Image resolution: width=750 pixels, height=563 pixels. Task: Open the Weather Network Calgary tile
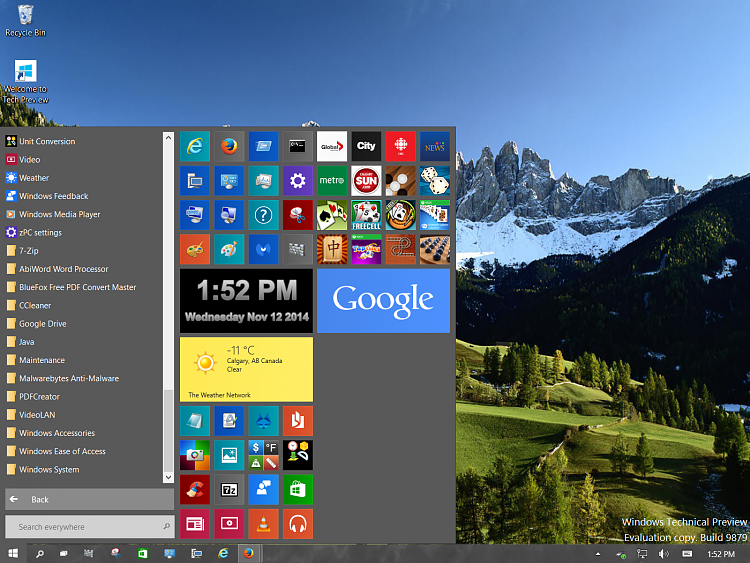point(246,369)
